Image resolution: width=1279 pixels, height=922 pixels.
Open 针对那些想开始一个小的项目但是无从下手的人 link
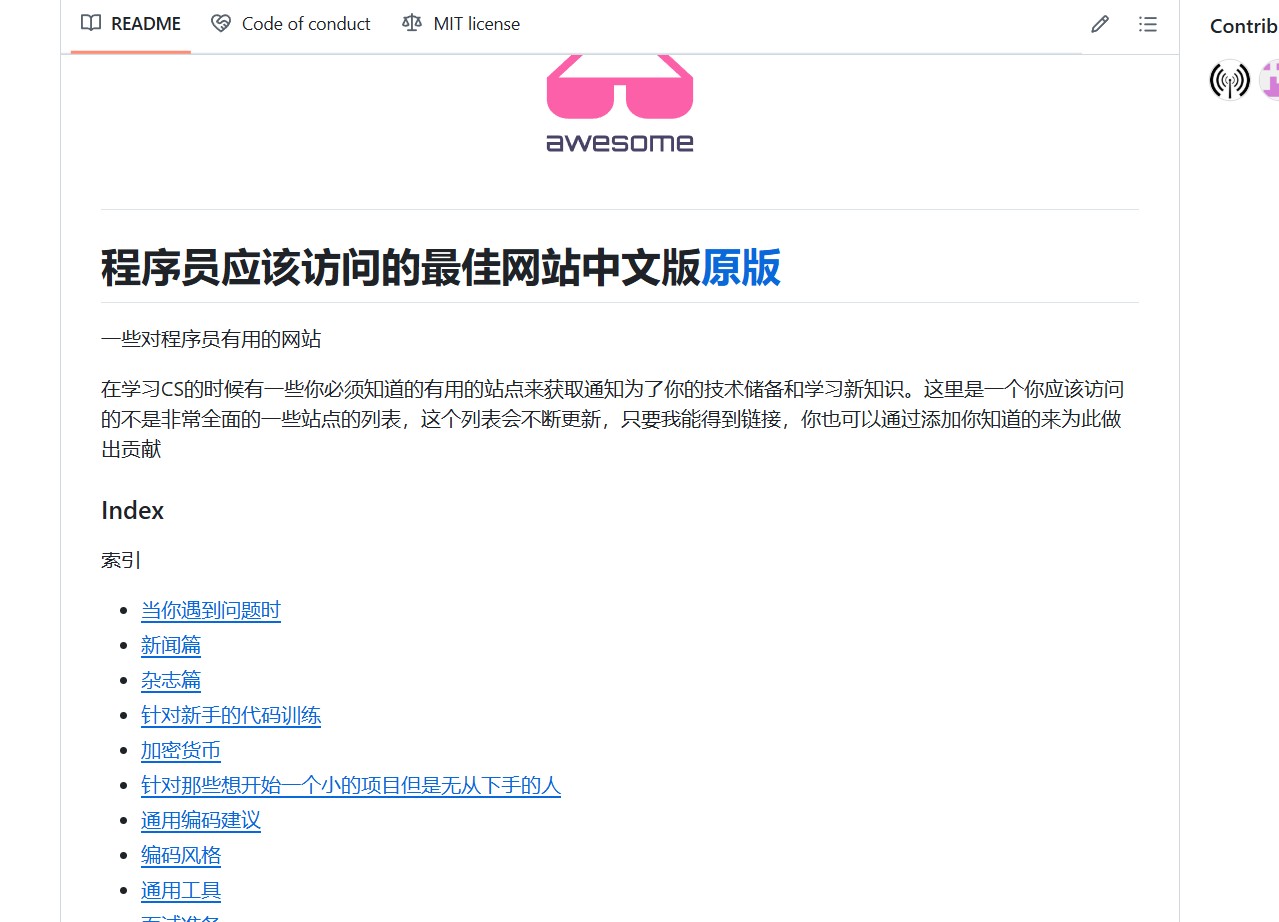tap(351, 786)
